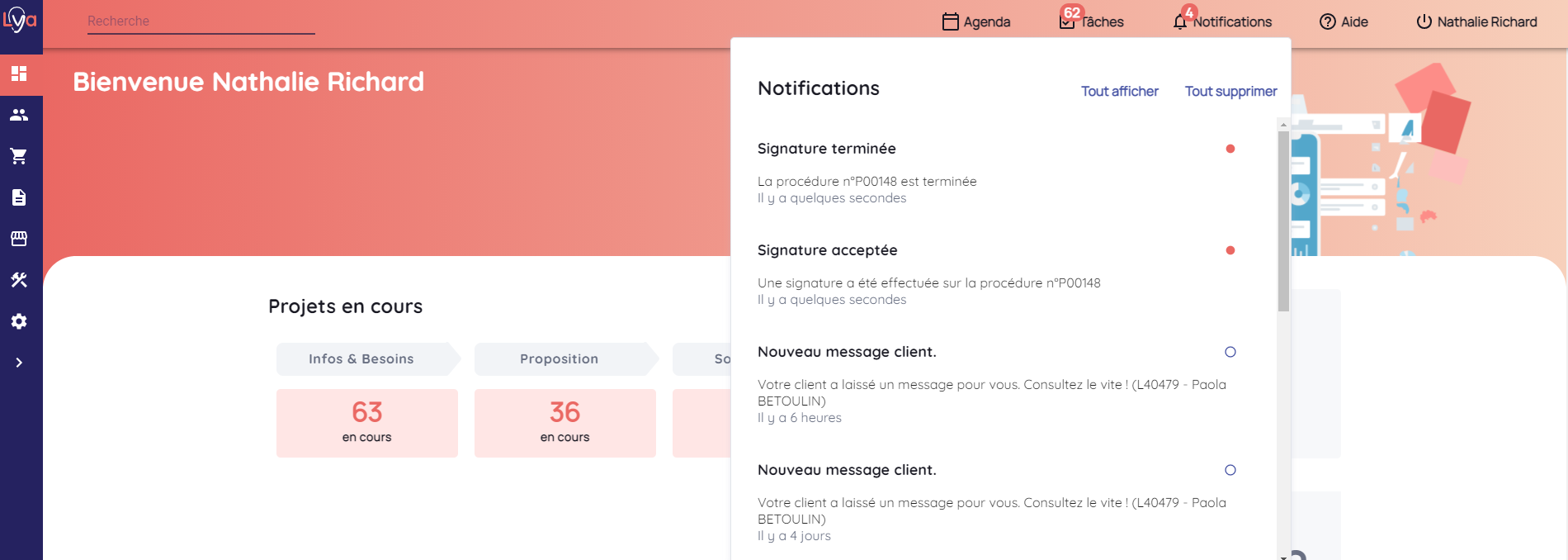Screen dimensions: 1568x560
Task: Click Tout supprimer link
Action: pyautogui.click(x=1230, y=91)
